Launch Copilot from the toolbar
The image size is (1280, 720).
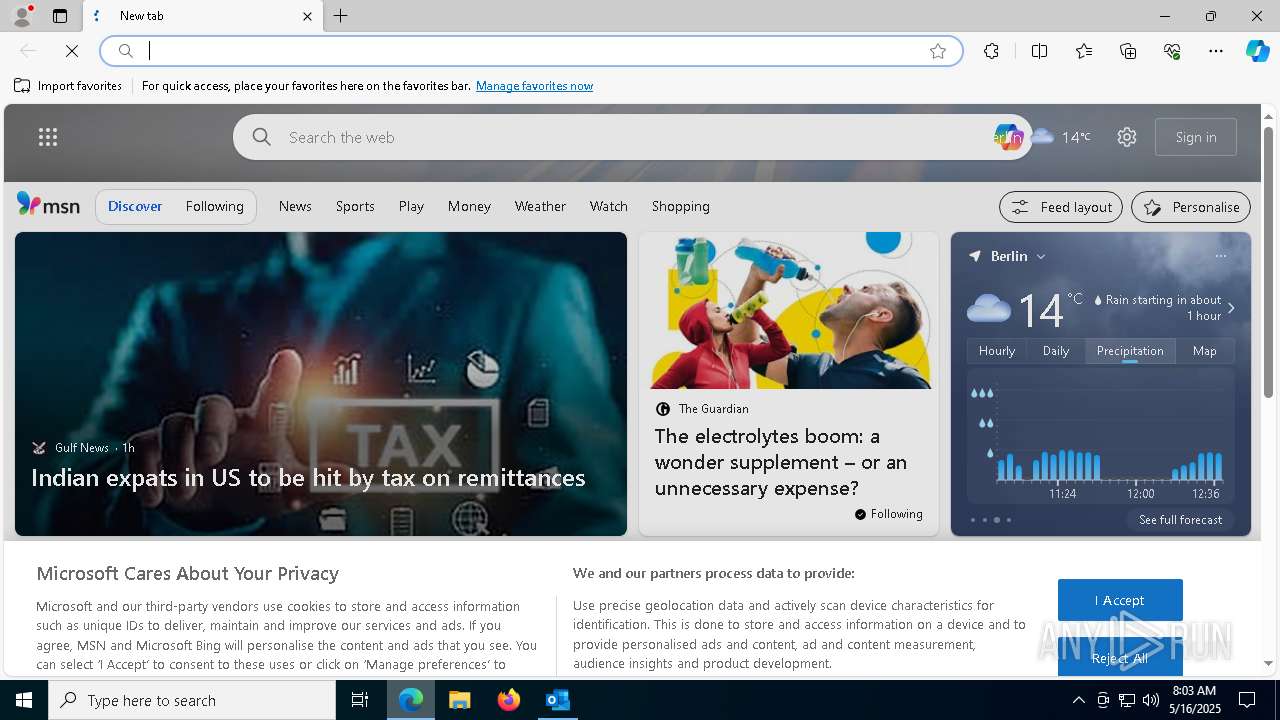1257,51
